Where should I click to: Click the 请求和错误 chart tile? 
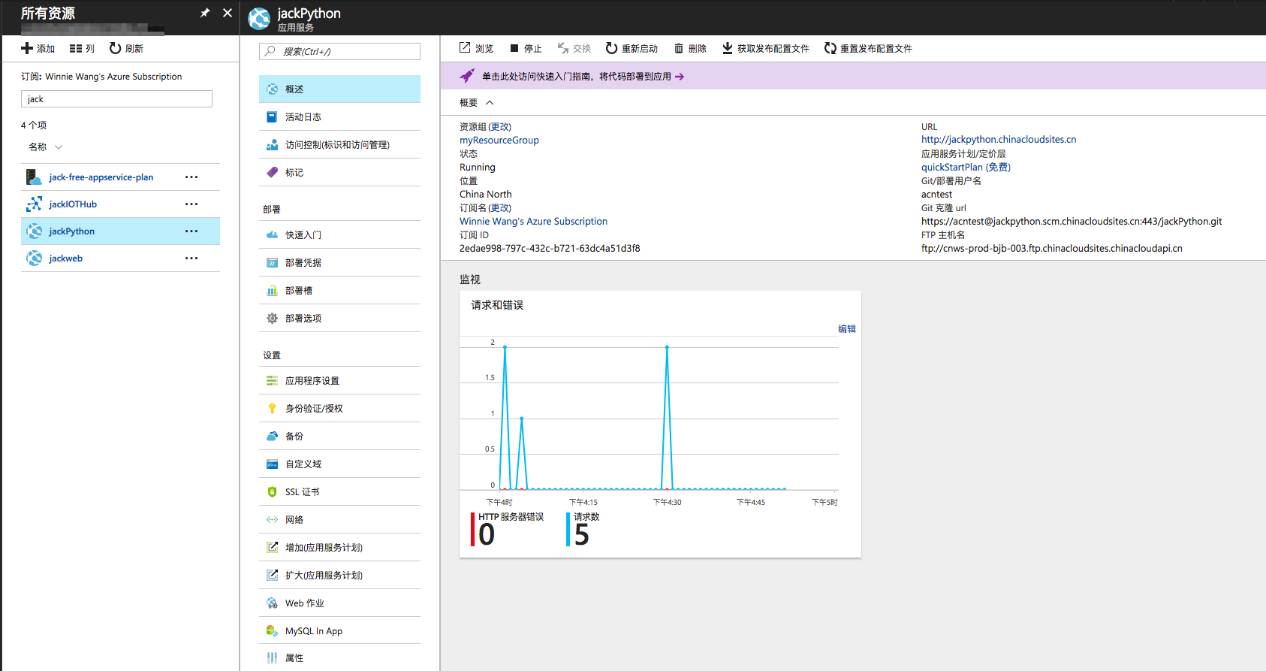click(x=660, y=424)
